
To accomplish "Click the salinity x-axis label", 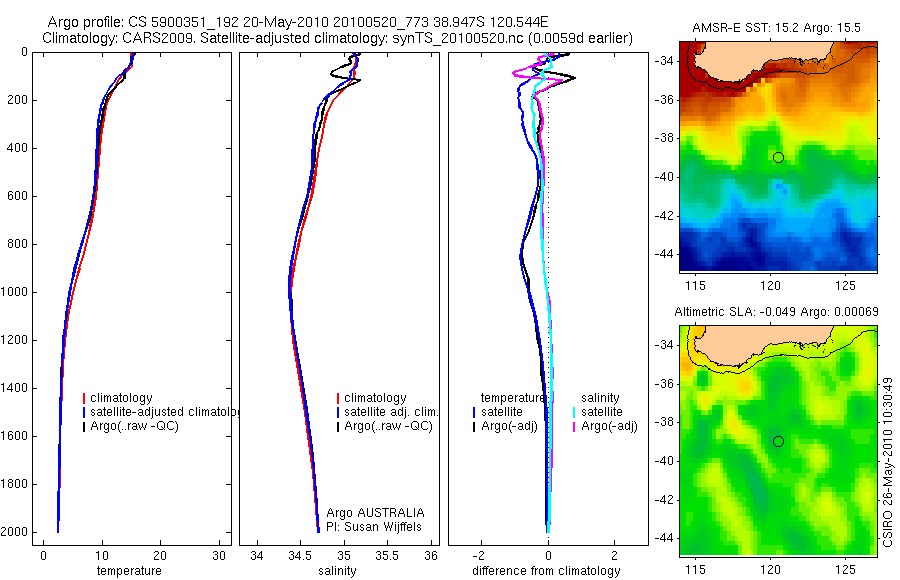I will coord(337,571).
